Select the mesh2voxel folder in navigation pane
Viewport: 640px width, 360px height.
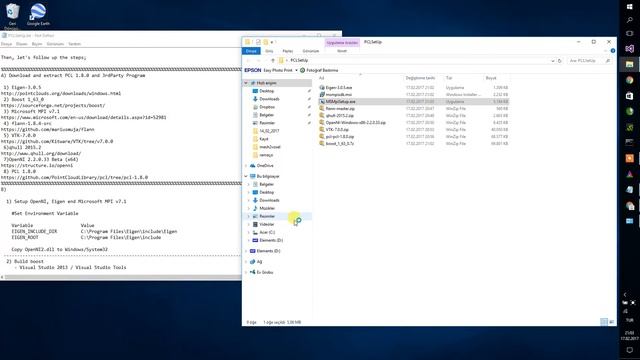270,147
